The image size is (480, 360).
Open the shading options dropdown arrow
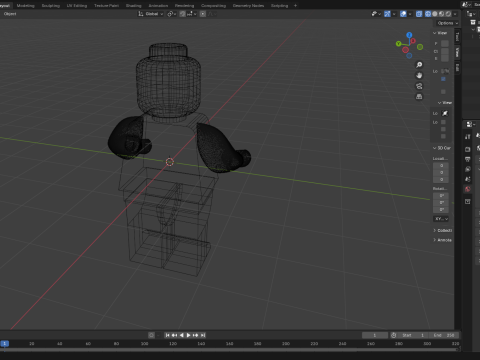(x=455, y=14)
